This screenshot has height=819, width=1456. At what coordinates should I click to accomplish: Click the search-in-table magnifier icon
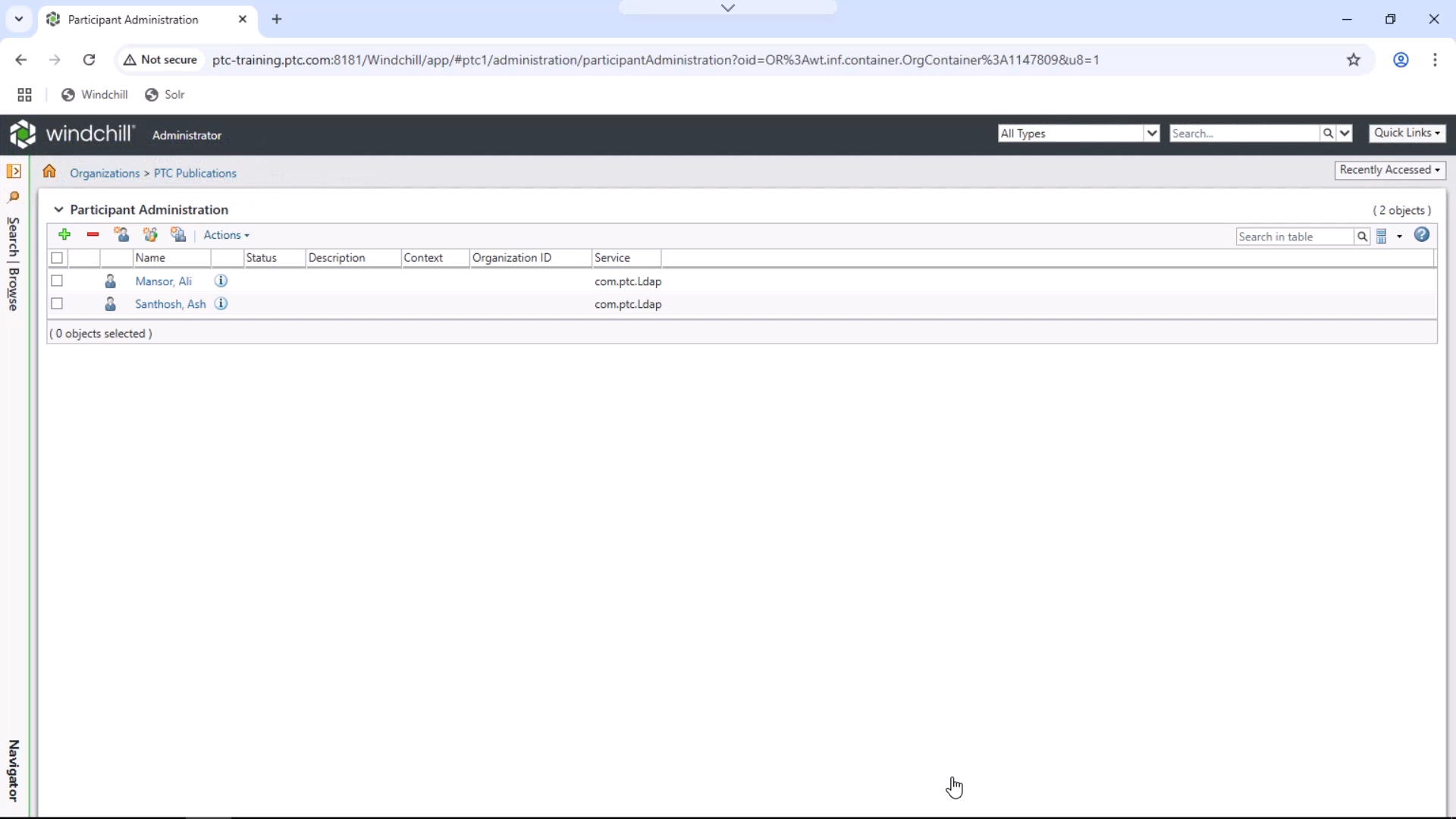tap(1362, 237)
